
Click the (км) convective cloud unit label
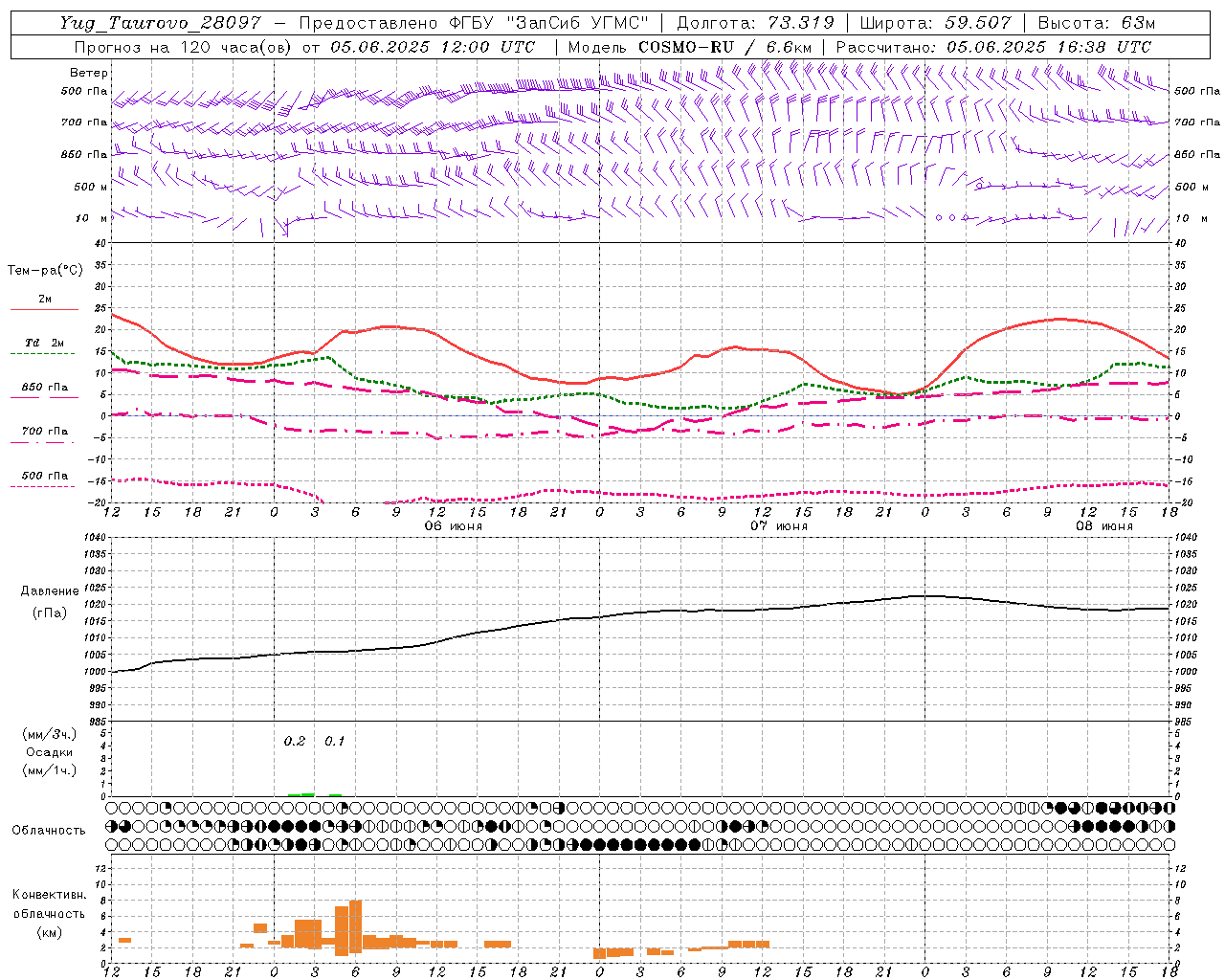[x=50, y=932]
